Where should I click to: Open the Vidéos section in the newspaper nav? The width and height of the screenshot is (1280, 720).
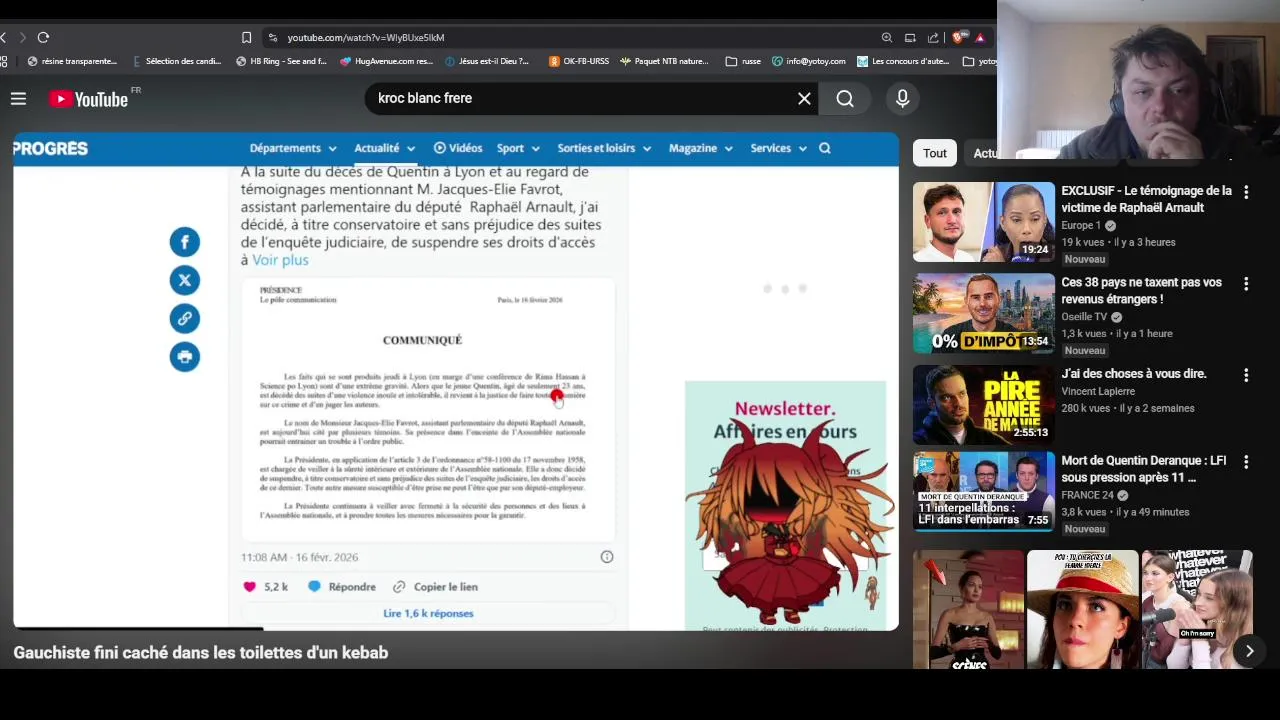click(458, 148)
